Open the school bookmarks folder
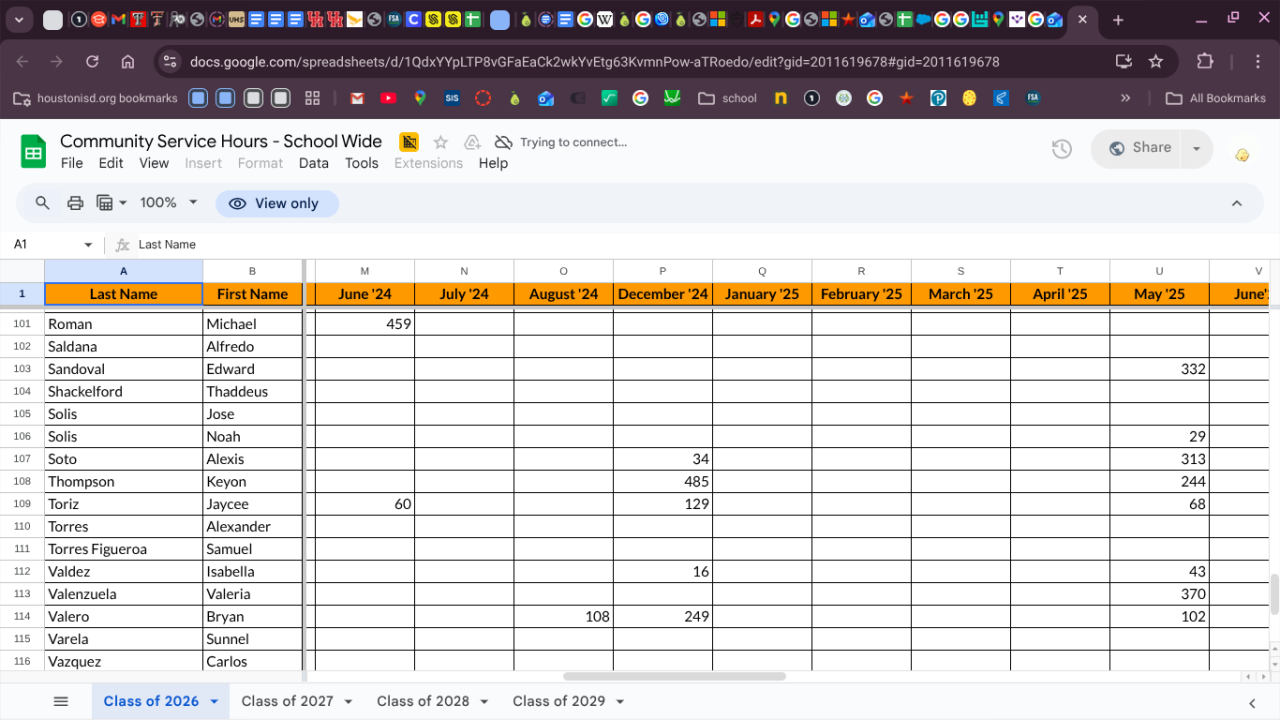1280x720 pixels. tap(728, 98)
